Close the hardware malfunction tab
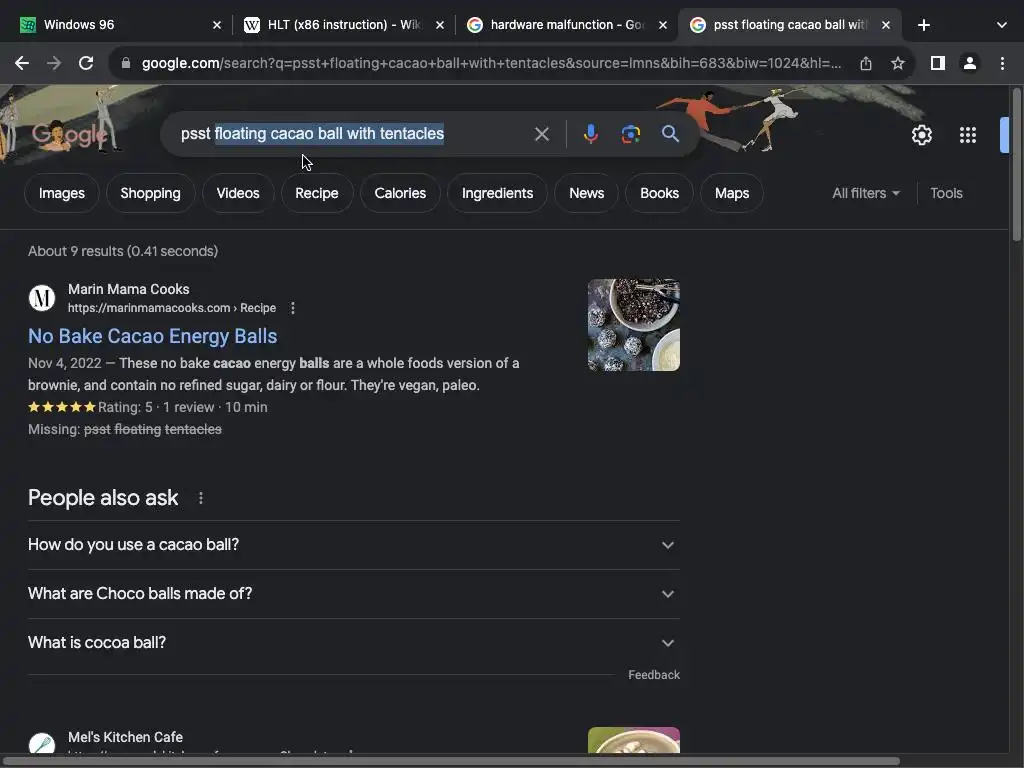 pos(663,25)
